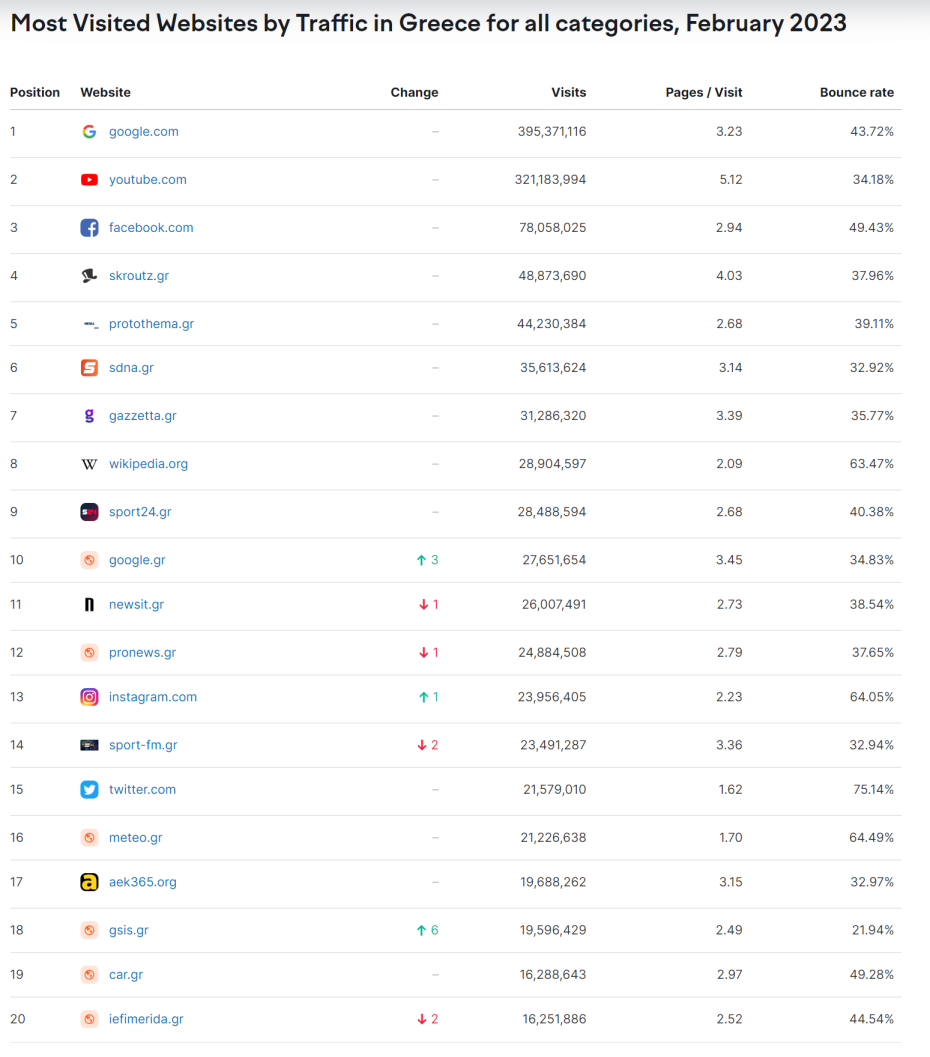Click the Twitter bird icon
The height and width of the screenshot is (1057, 930).
pyautogui.click(x=89, y=789)
